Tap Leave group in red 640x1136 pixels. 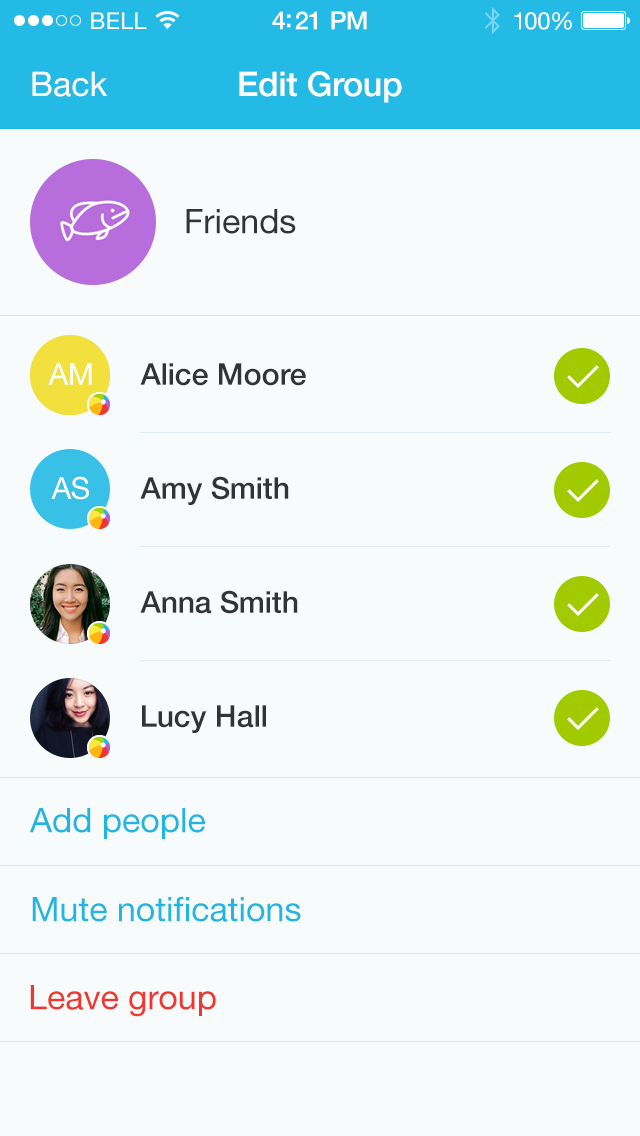point(123,998)
